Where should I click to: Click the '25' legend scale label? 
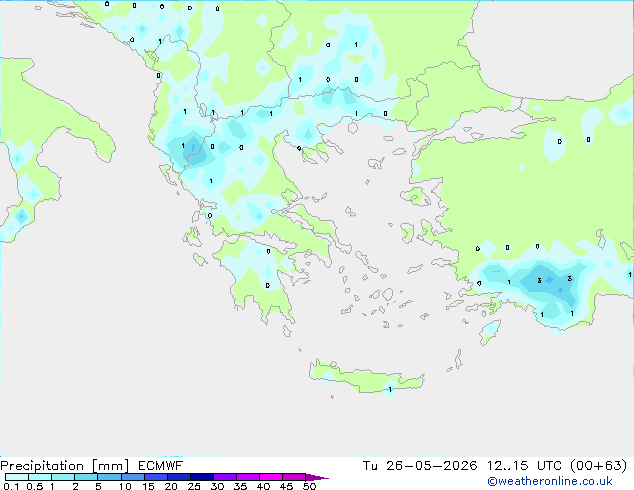[194, 486]
